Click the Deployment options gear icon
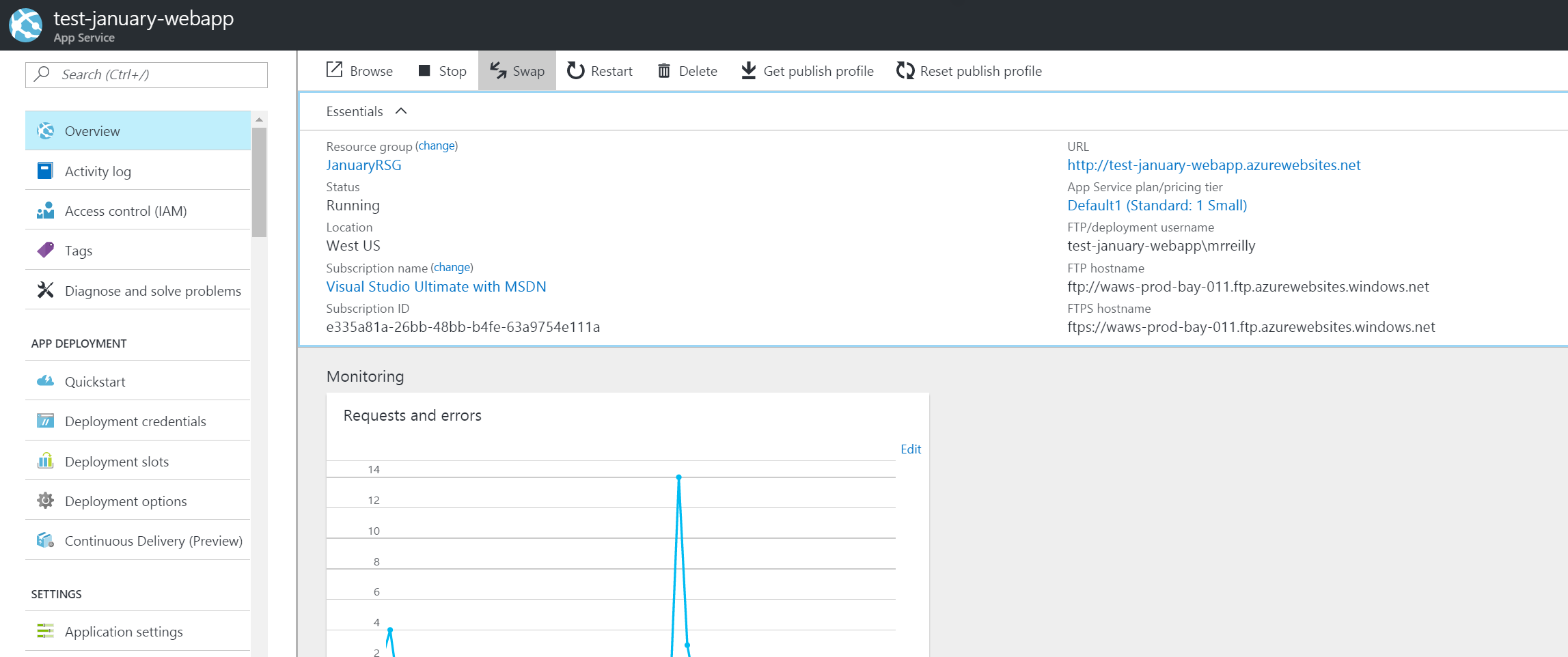This screenshot has height=657, width=1568. (x=46, y=501)
